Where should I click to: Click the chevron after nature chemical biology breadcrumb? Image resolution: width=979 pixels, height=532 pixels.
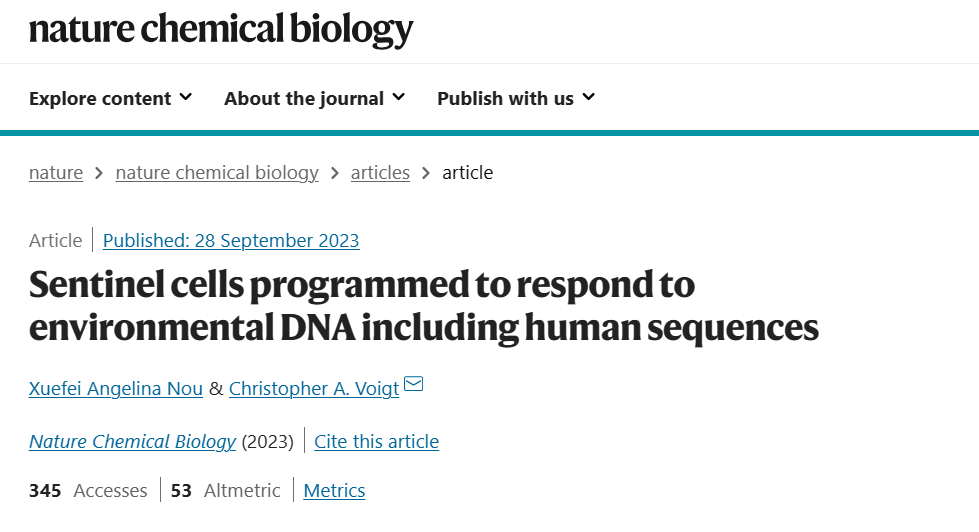[x=335, y=173]
